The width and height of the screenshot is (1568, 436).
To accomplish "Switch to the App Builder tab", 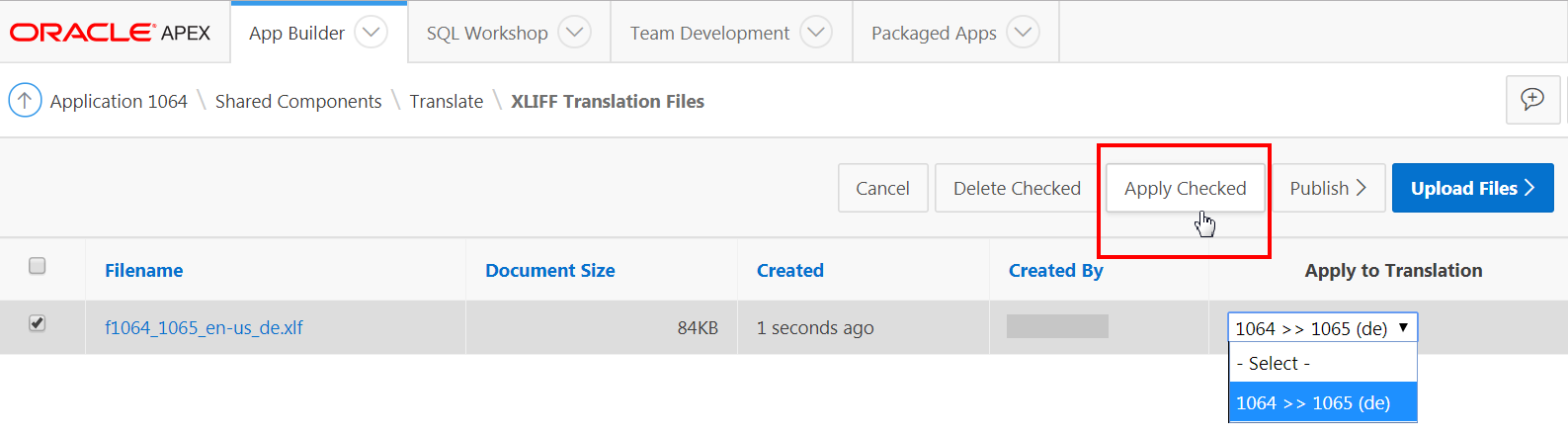I will [x=296, y=34].
